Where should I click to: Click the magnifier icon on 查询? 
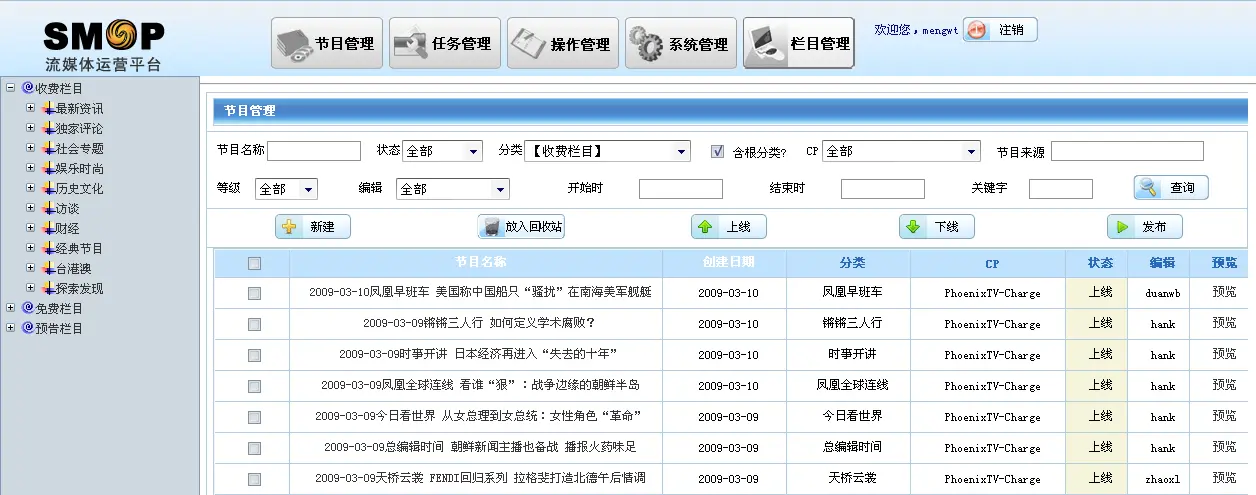tap(1150, 187)
